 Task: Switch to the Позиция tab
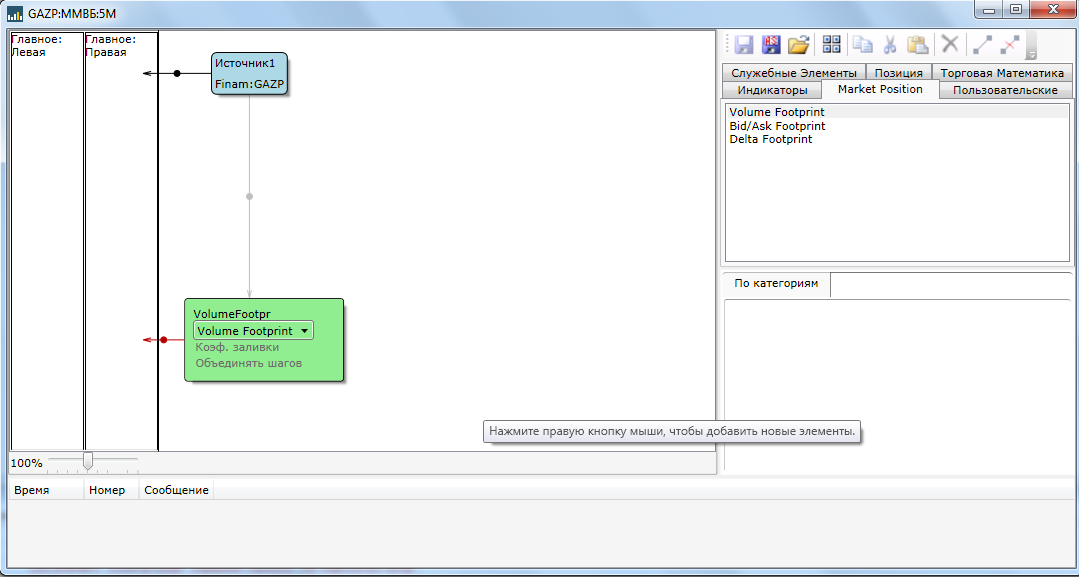point(899,72)
